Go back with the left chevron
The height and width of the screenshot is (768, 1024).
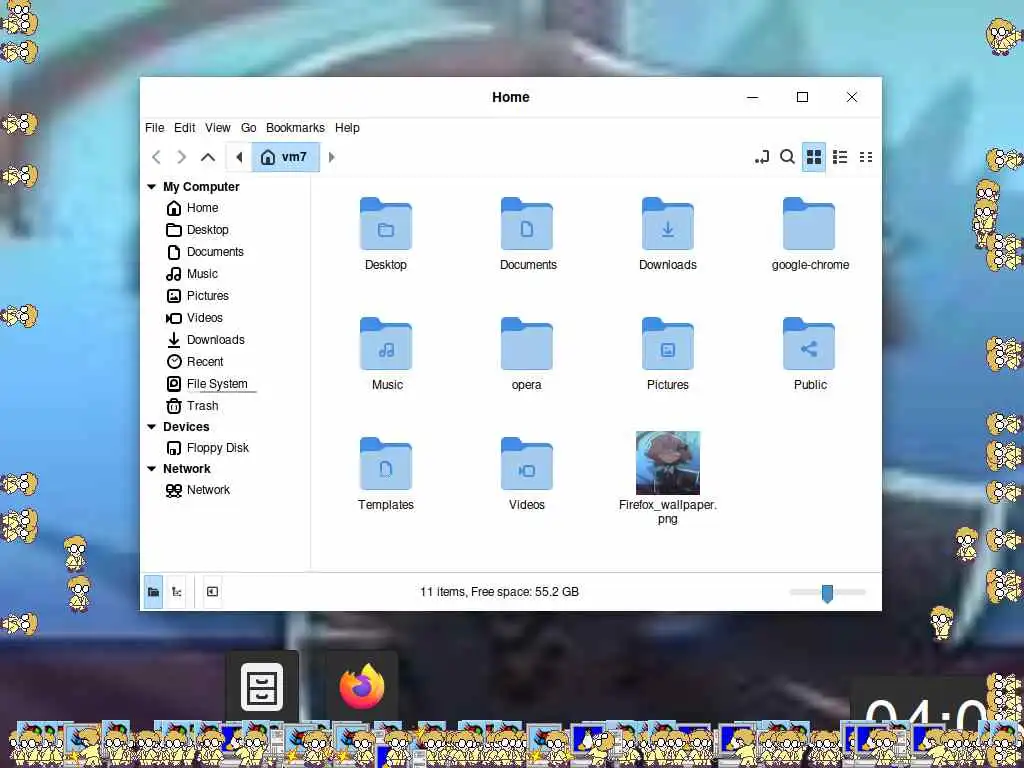[x=156, y=157]
